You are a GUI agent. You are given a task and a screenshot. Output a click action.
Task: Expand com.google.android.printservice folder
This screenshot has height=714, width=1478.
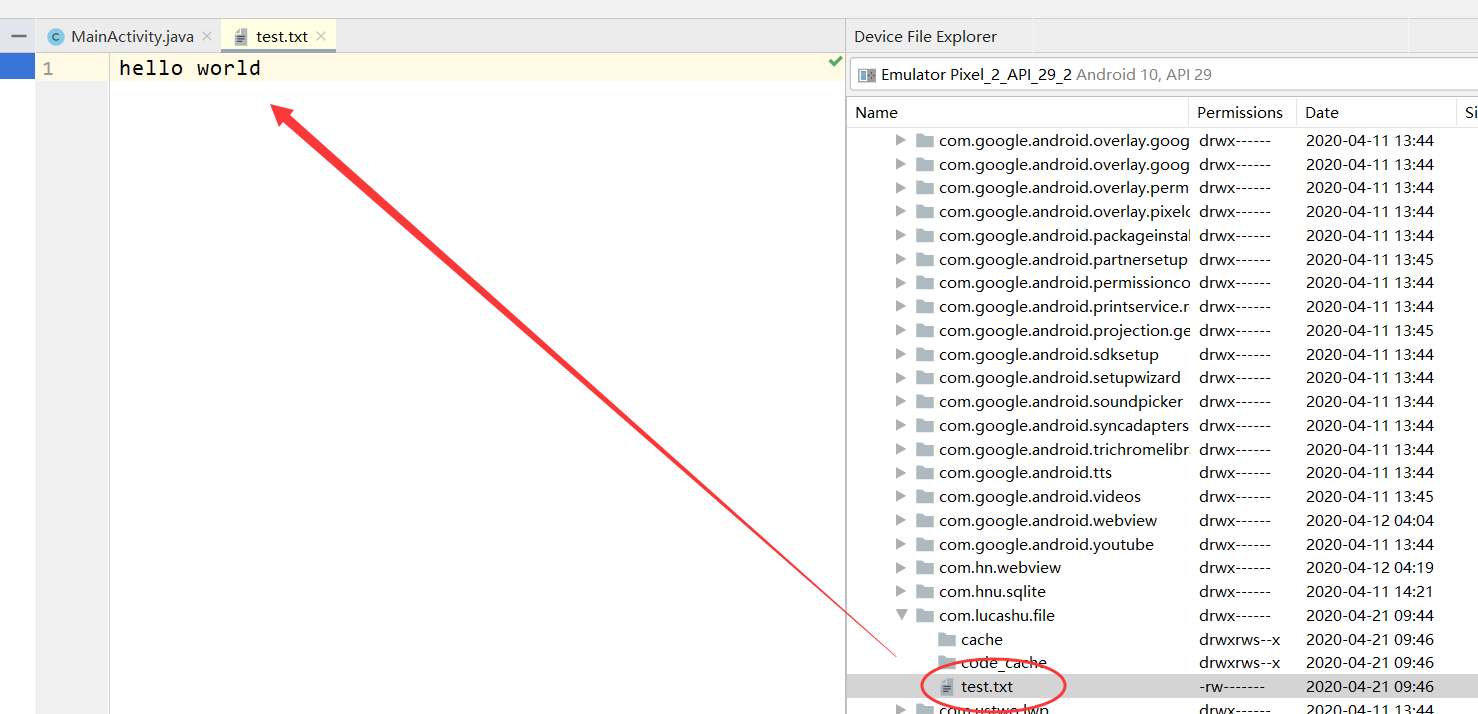click(x=901, y=307)
